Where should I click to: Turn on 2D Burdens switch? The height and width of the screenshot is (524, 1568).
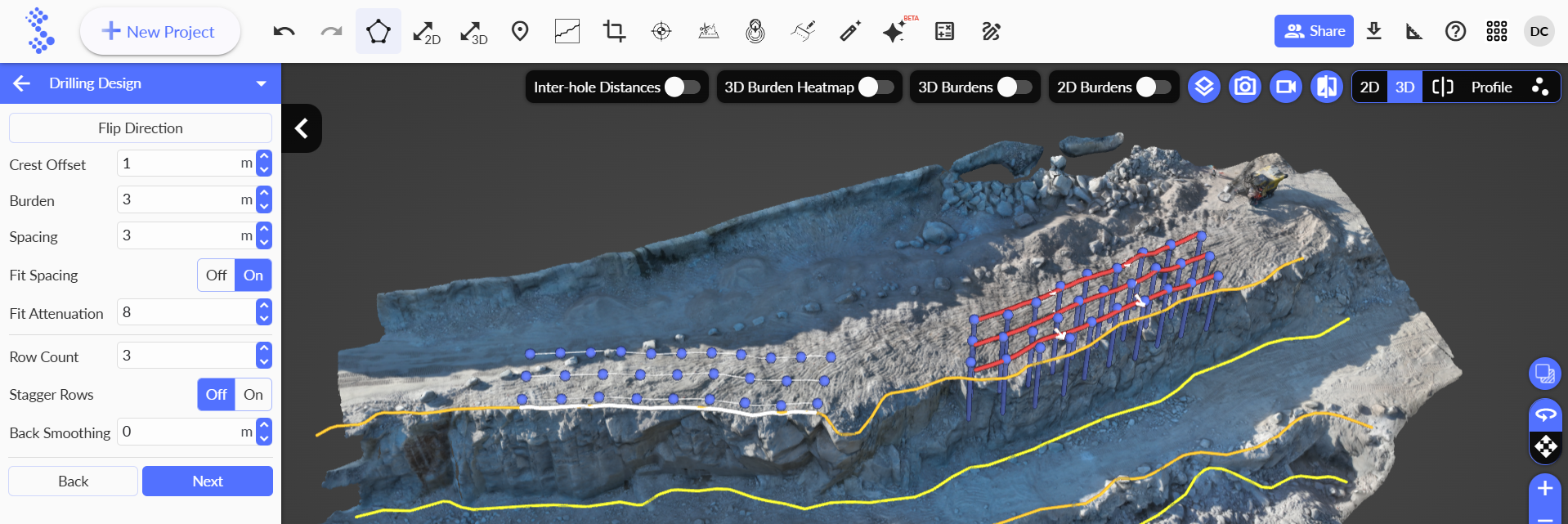1154,87
